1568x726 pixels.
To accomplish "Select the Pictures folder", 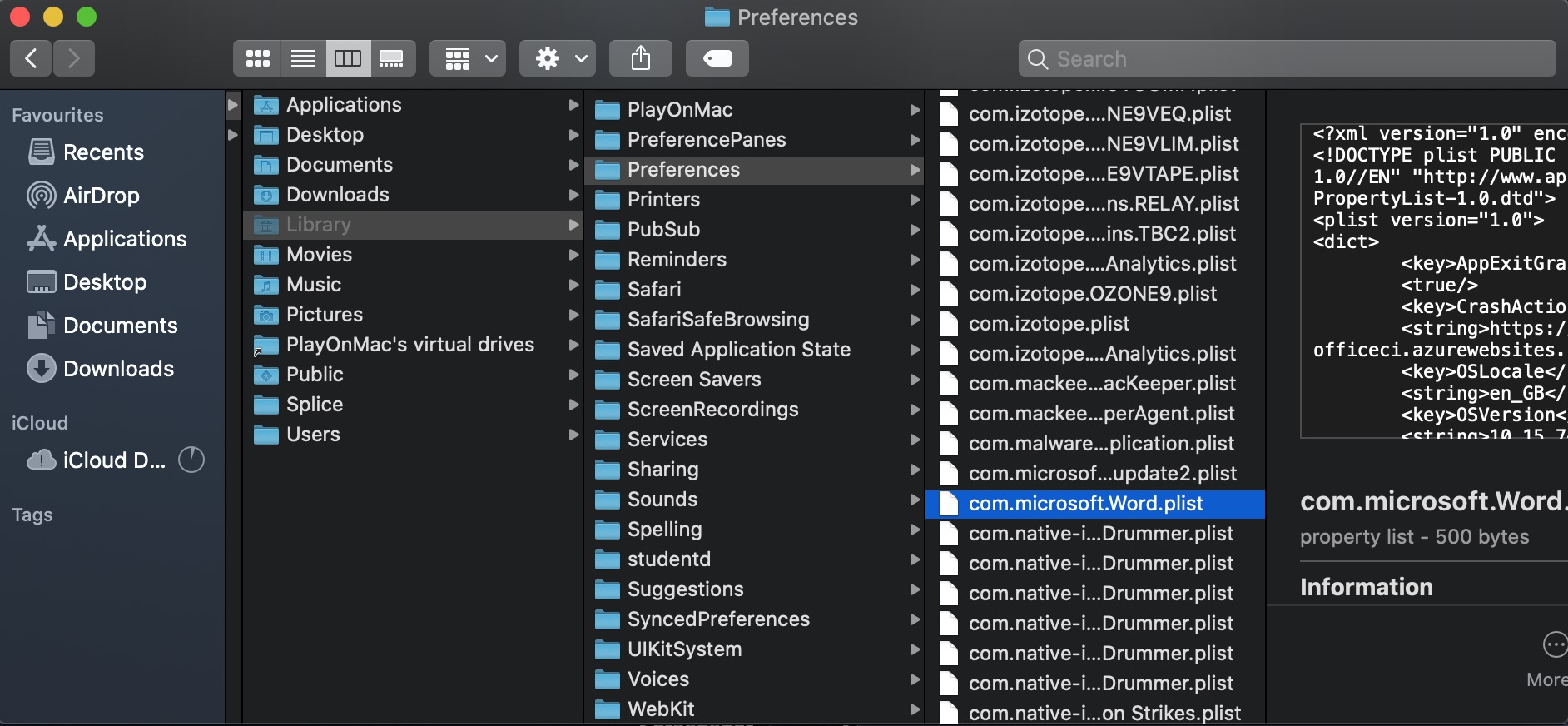I will [413, 315].
